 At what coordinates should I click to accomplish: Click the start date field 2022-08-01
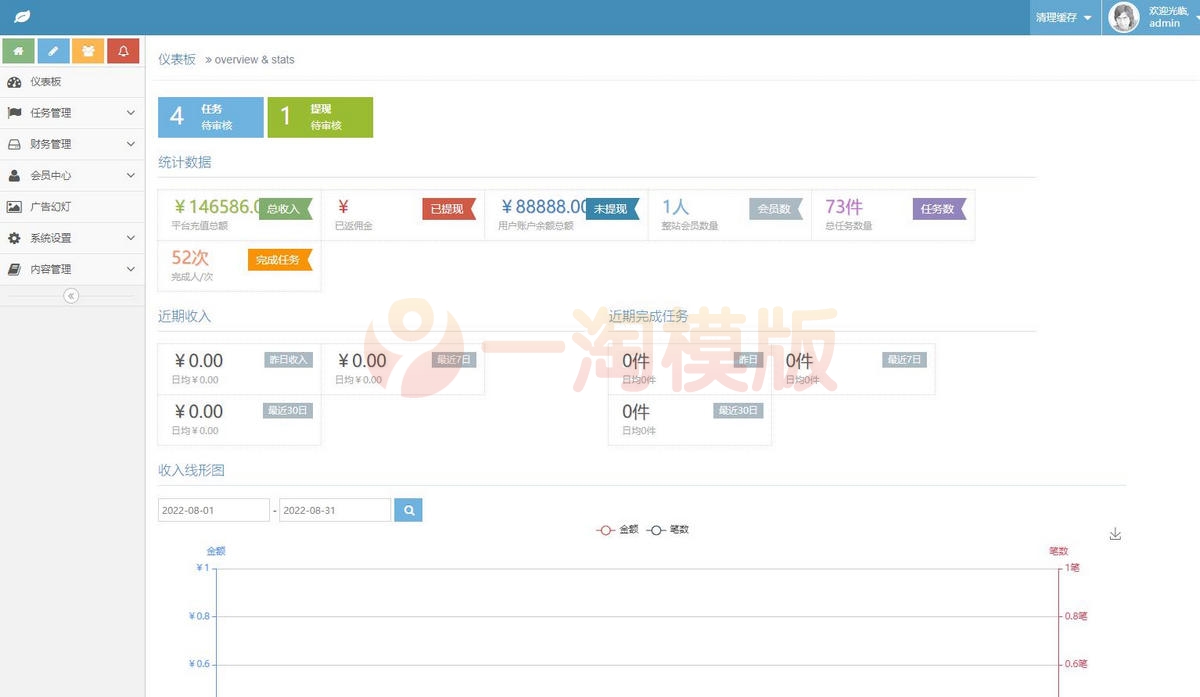[214, 510]
